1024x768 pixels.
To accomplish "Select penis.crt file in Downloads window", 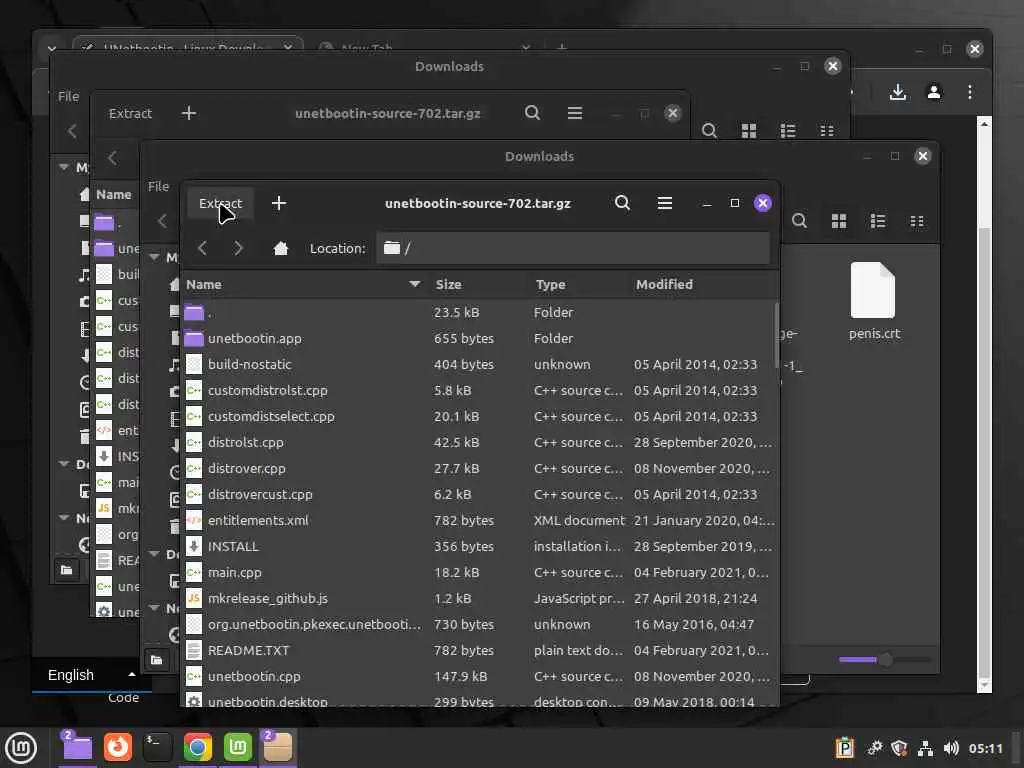I will click(874, 301).
